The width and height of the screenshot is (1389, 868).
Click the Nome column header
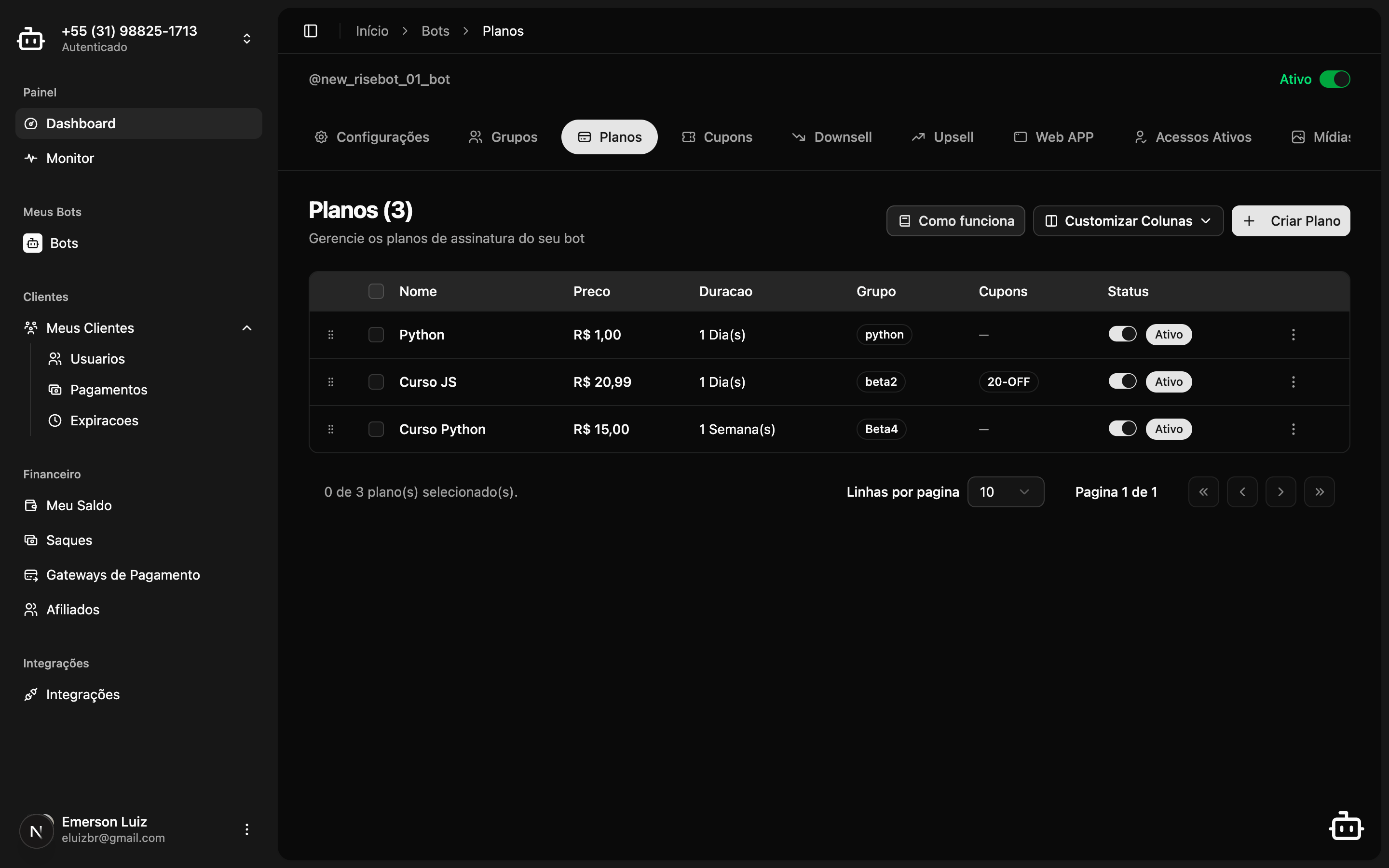418,291
